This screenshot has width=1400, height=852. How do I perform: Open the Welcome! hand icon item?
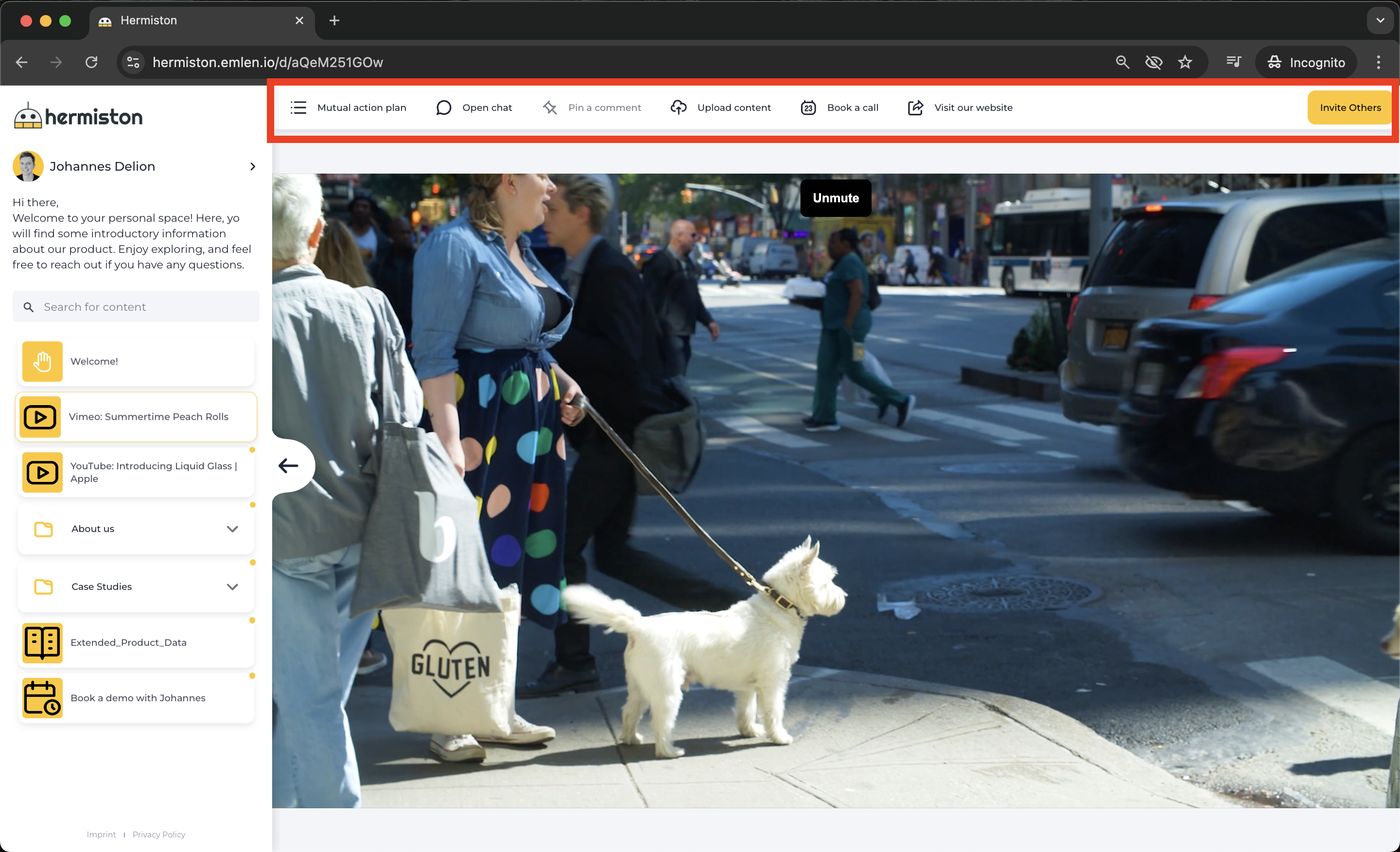[x=43, y=361]
